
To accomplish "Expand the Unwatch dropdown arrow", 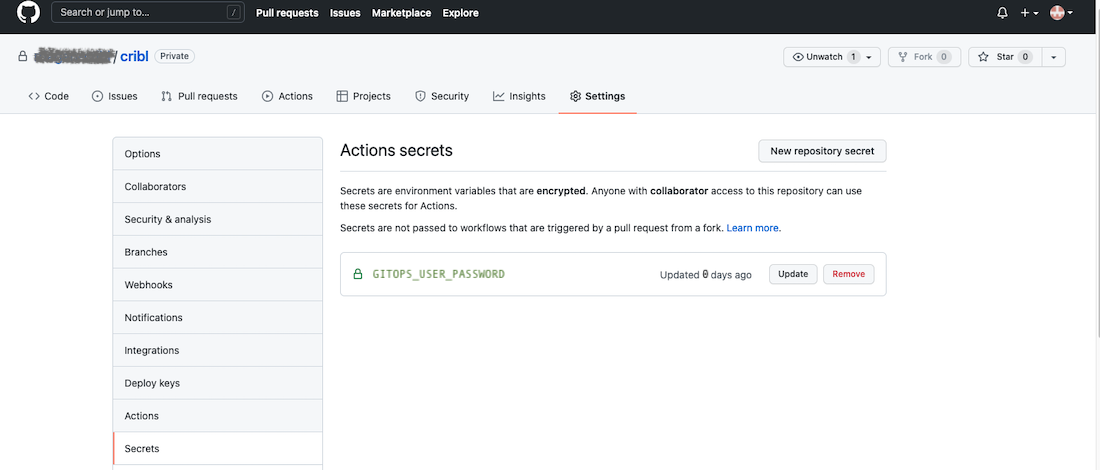I will pyautogui.click(x=870, y=57).
